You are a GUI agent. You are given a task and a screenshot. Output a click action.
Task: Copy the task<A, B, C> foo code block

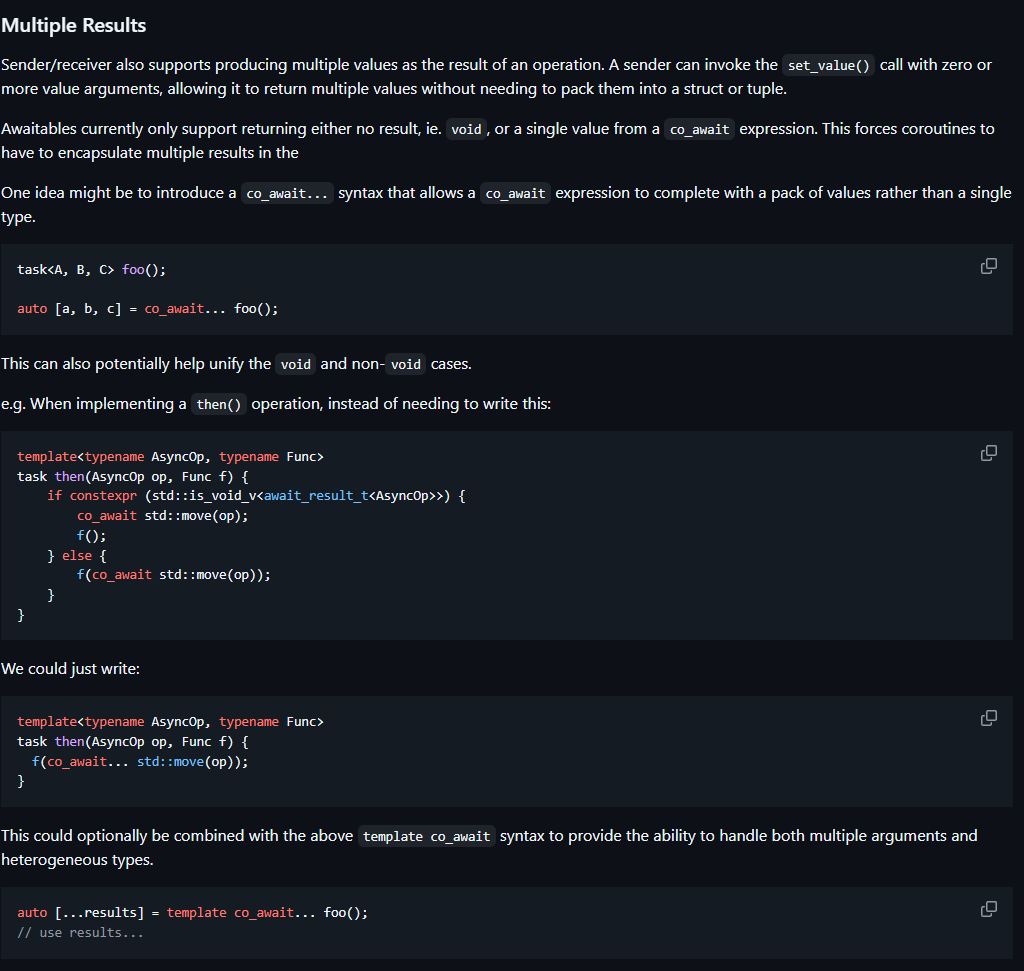[x=988, y=266]
